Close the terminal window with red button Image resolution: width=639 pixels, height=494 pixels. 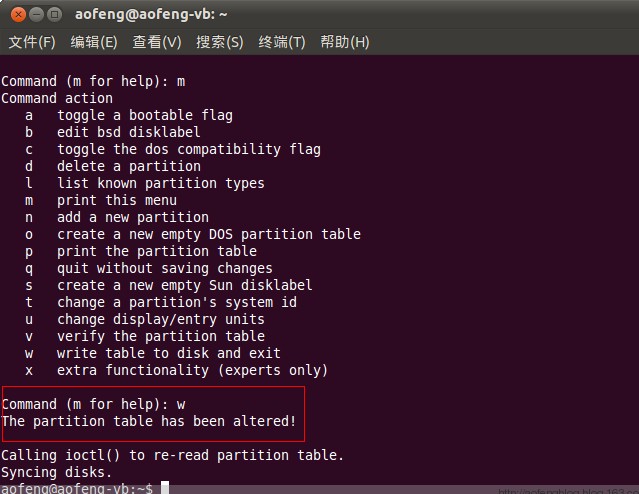point(18,15)
